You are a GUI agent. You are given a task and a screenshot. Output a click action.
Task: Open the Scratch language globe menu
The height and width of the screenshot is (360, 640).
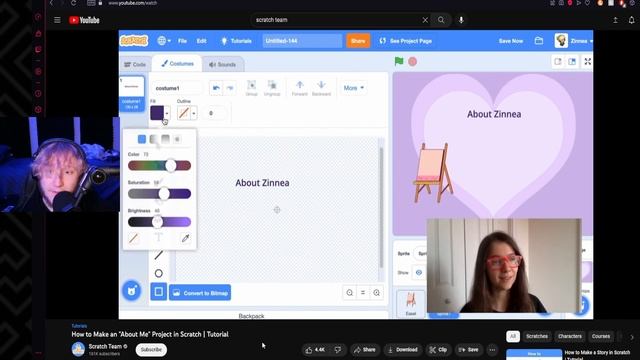[x=164, y=41]
